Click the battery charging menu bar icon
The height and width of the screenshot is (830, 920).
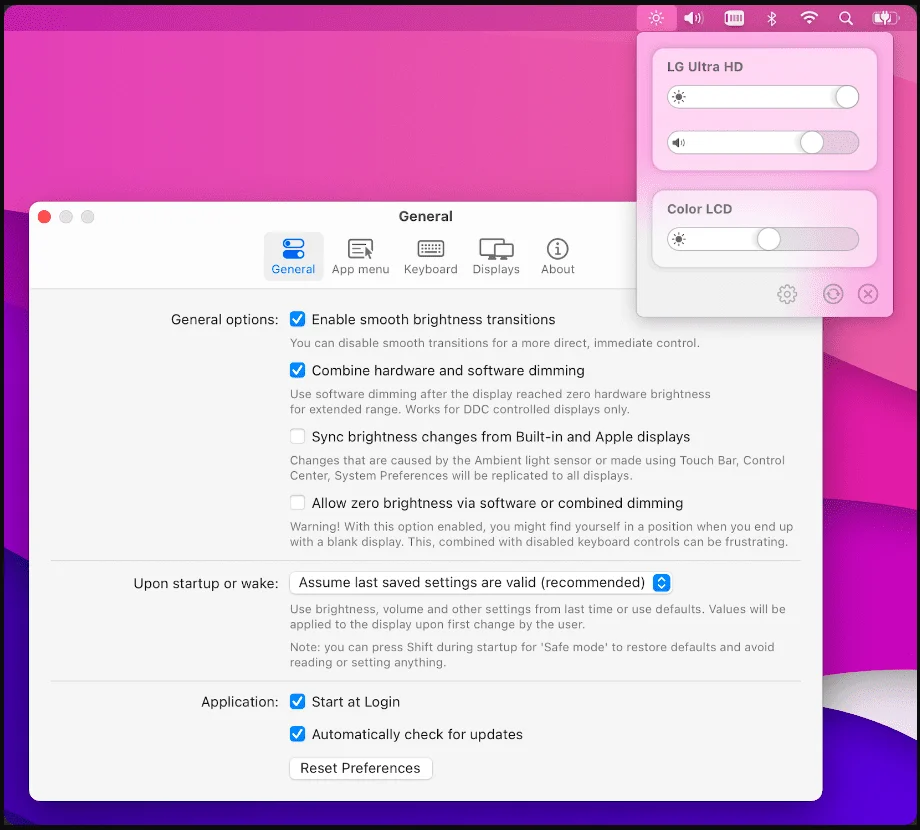(885, 18)
